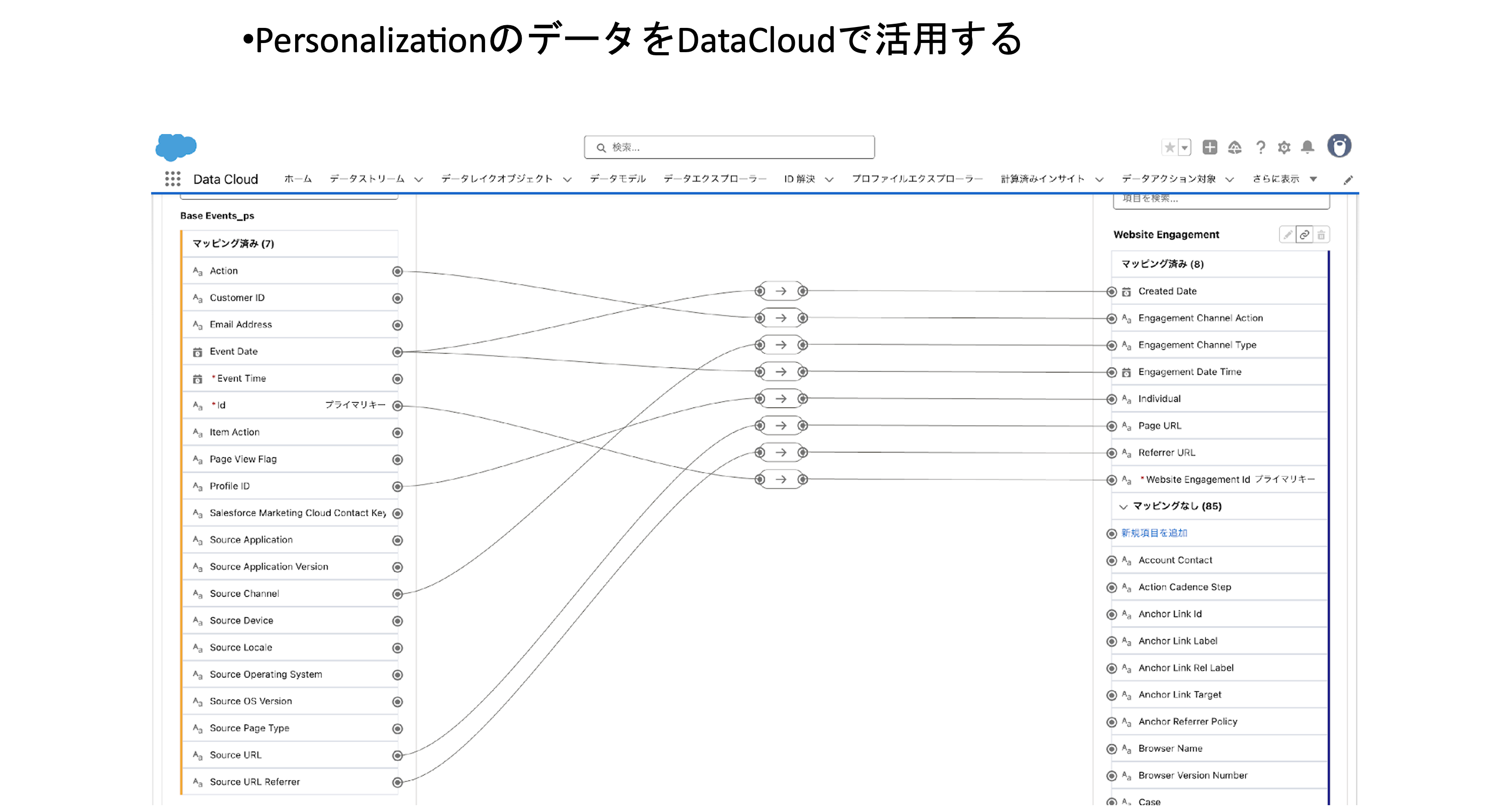Click the help question mark icon
The height and width of the screenshot is (807, 1512).
click(1260, 147)
